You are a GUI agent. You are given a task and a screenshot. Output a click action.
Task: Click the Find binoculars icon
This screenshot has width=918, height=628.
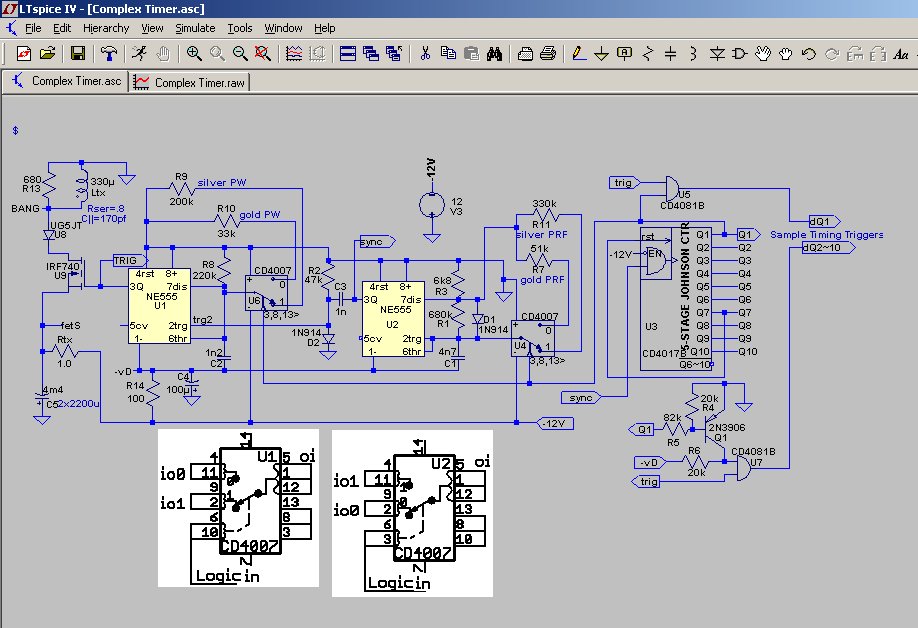(494, 54)
